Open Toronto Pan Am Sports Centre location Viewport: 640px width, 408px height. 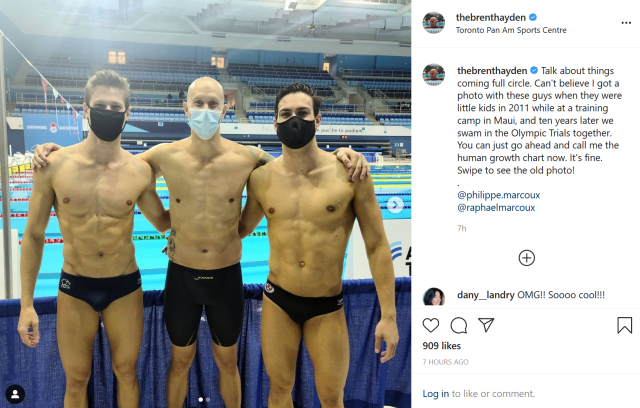[511, 30]
